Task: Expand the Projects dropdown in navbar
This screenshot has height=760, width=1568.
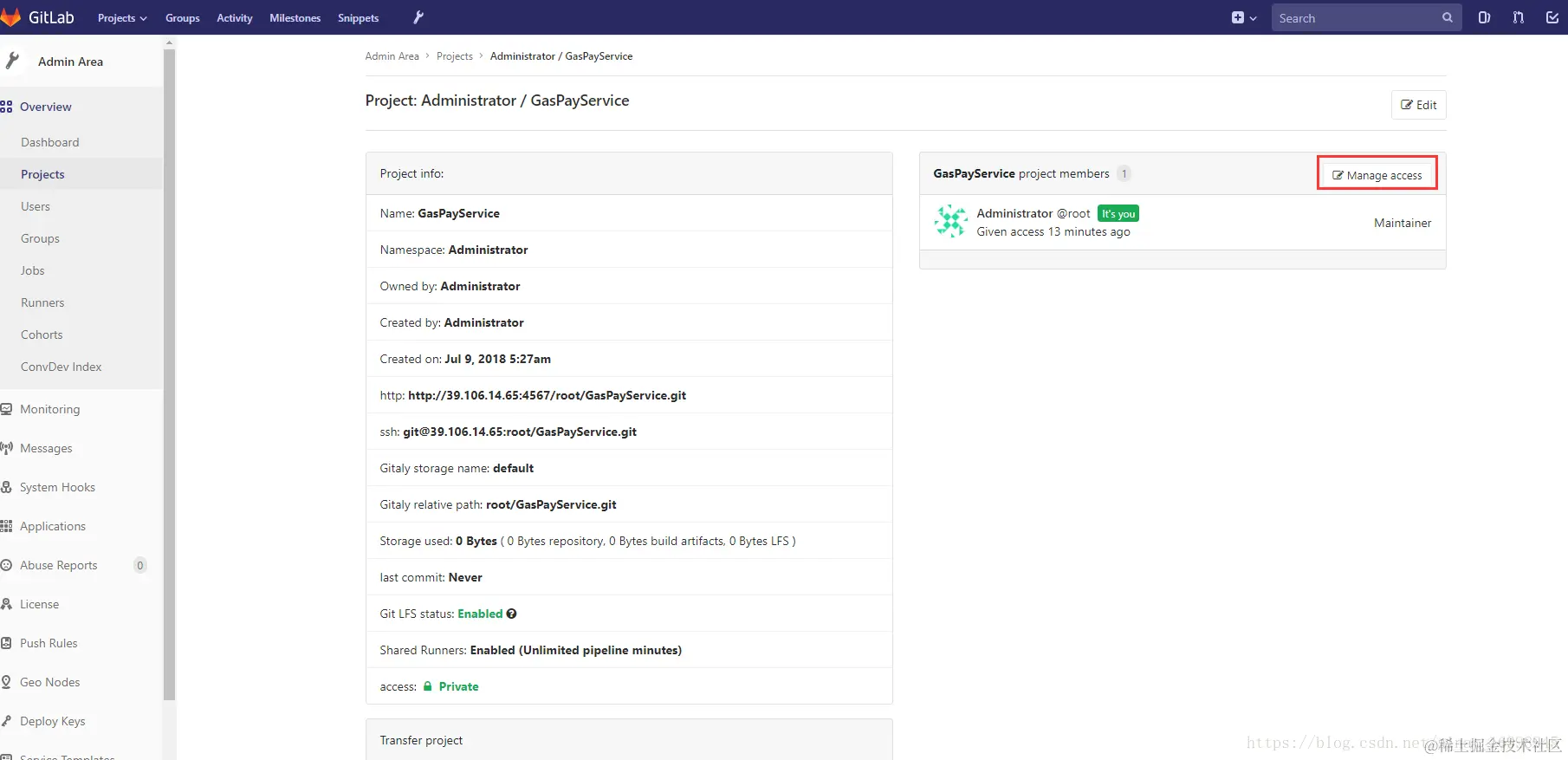Action: coord(122,17)
